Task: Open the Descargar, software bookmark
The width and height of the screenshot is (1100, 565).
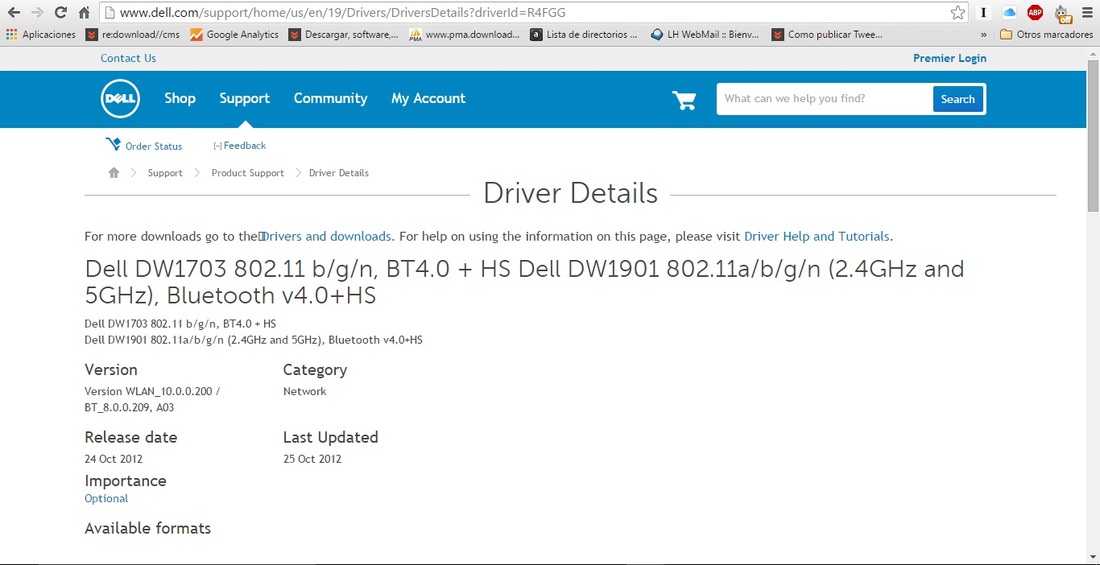Action: [344, 34]
